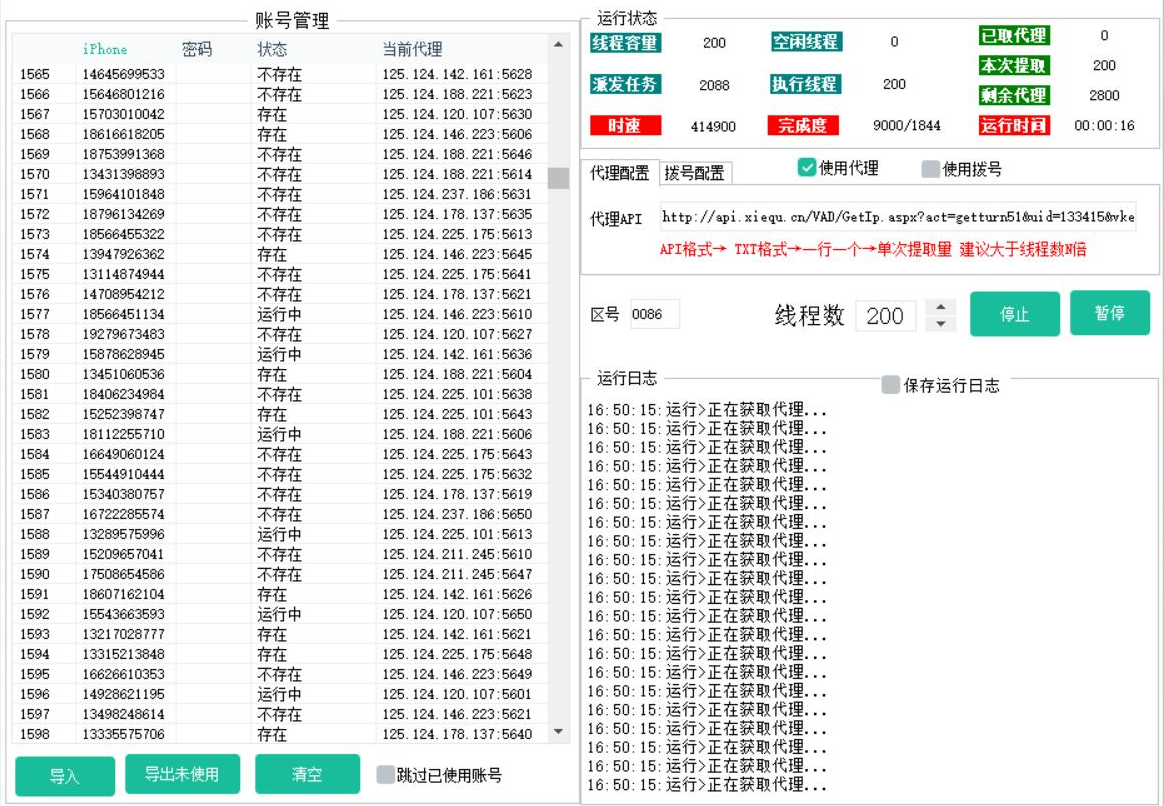Uncheck the 使用代理 checkbox
This screenshot has height=806, width=1164.
pyautogui.click(x=807, y=168)
